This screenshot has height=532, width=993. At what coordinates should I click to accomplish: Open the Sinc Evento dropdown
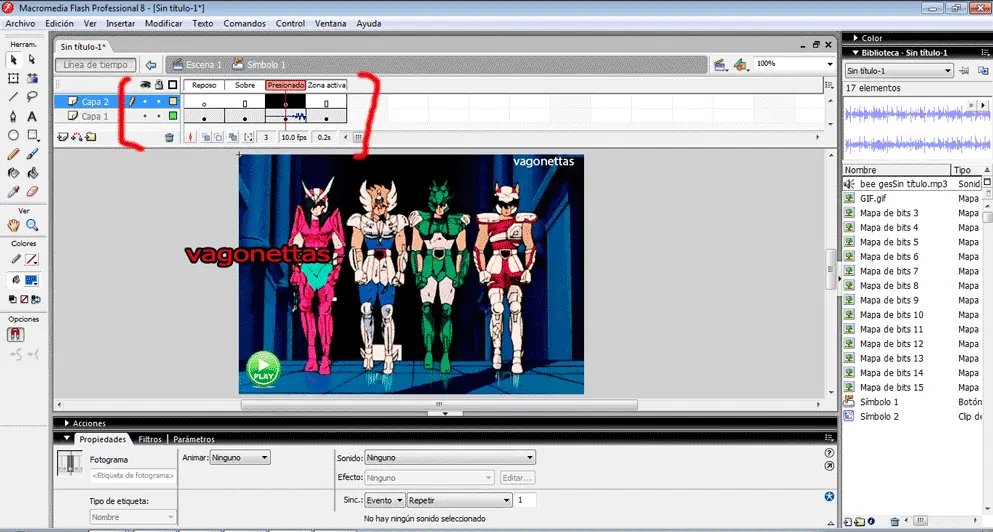[384, 500]
